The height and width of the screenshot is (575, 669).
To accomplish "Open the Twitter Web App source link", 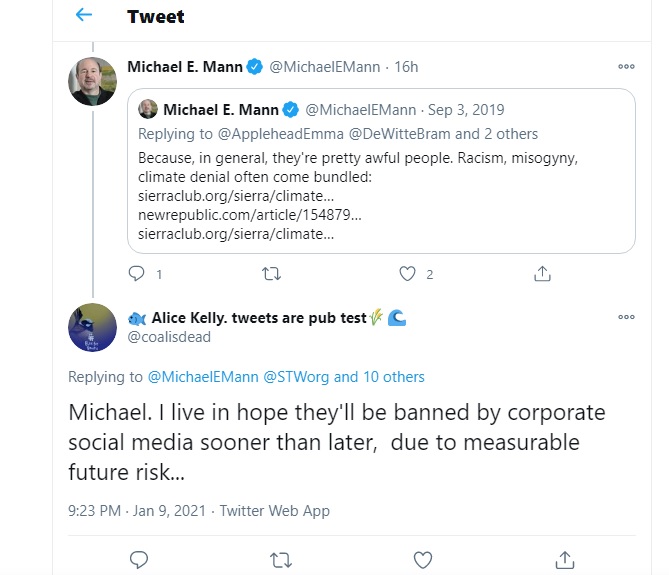I will click(274, 510).
